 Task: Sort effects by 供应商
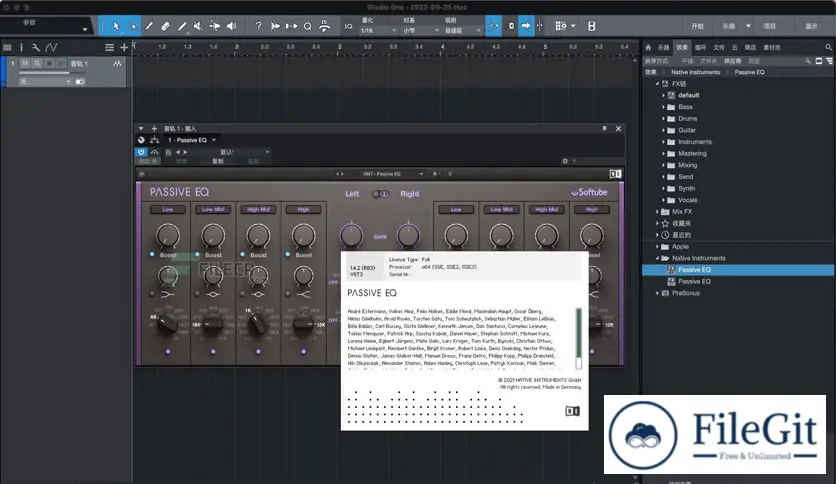coord(732,61)
